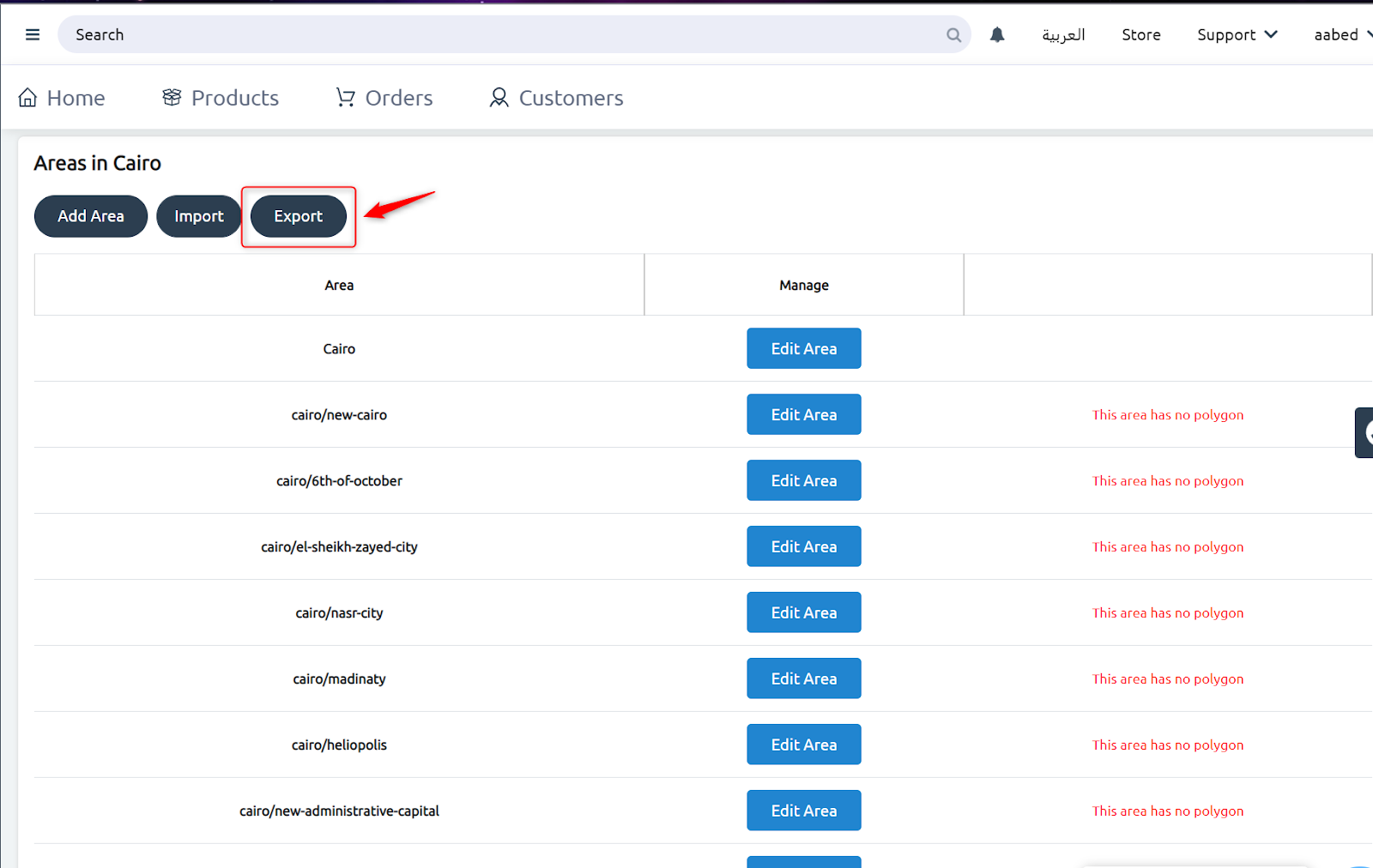
Task: Click the Area column header
Action: pyautogui.click(x=339, y=285)
